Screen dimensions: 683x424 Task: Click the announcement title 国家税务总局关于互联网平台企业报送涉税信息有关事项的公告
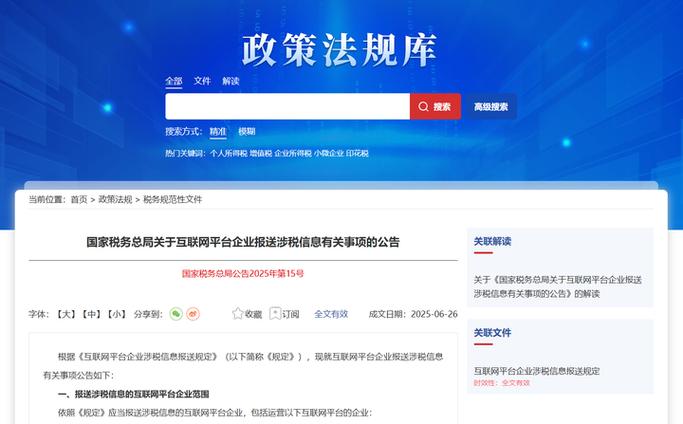point(243,242)
